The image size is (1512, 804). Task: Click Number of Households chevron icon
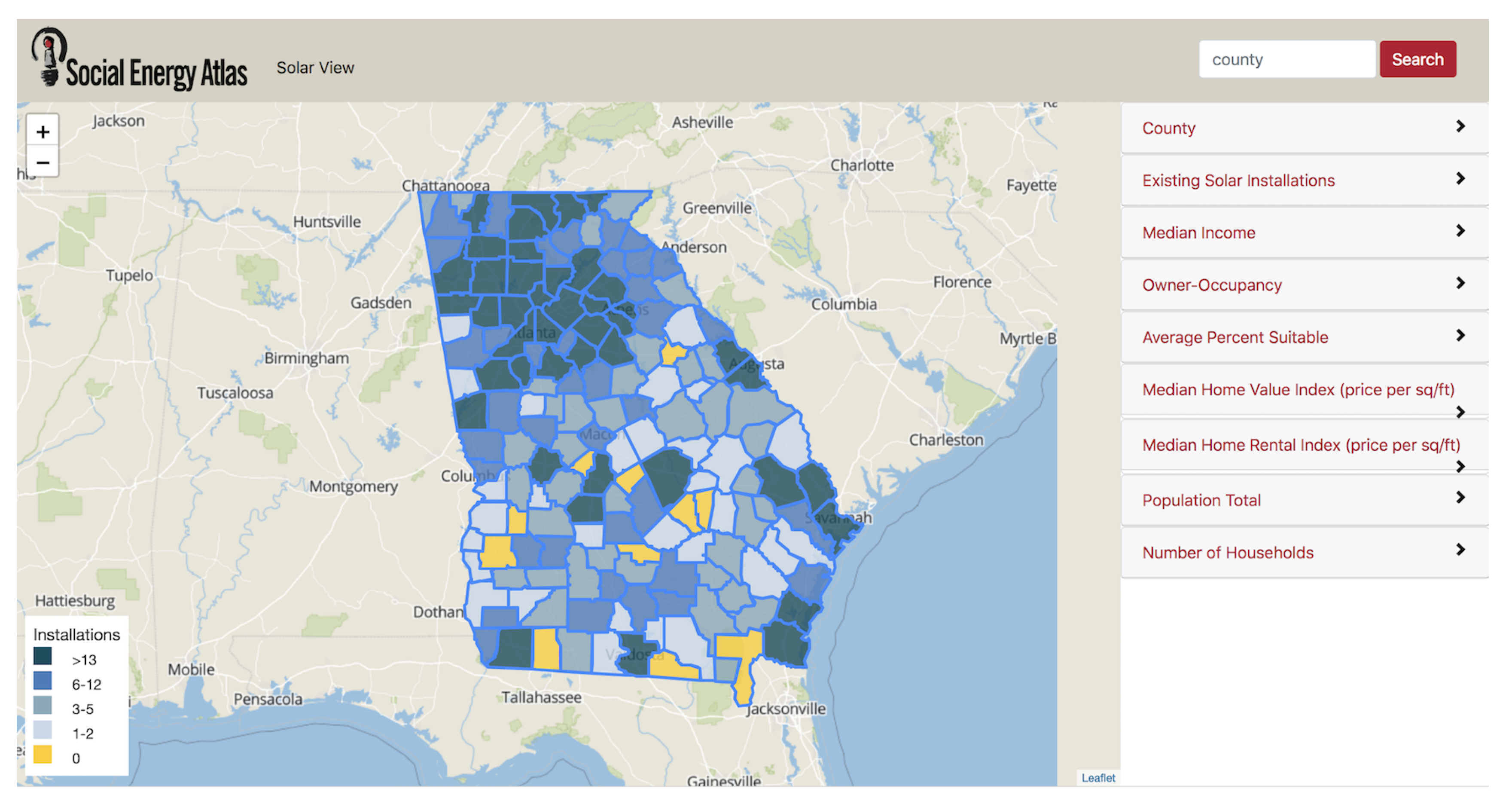[1460, 550]
